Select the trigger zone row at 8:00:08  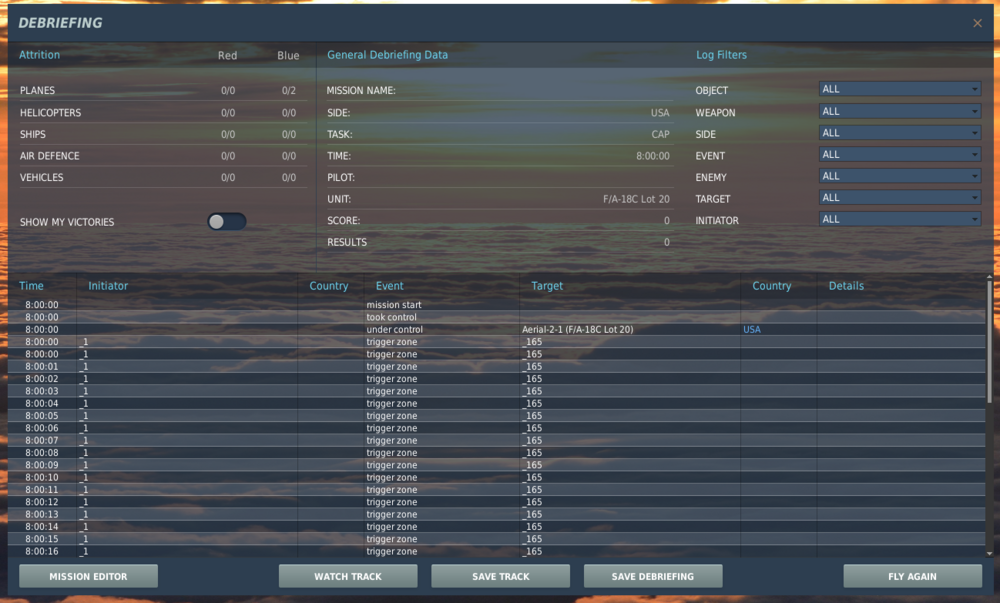[x=496, y=453]
